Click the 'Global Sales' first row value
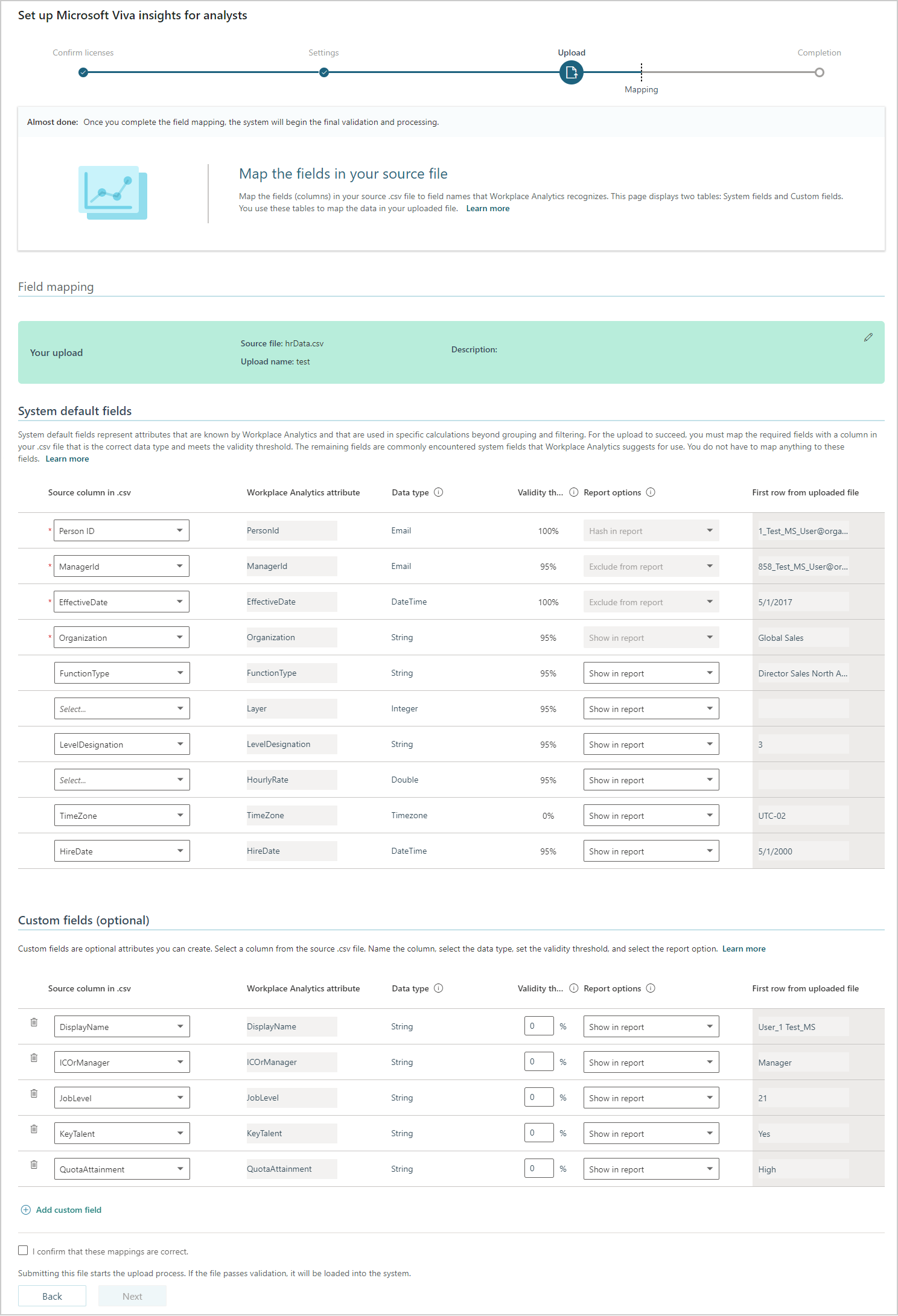Screen dimensions: 898x1316 [781, 638]
